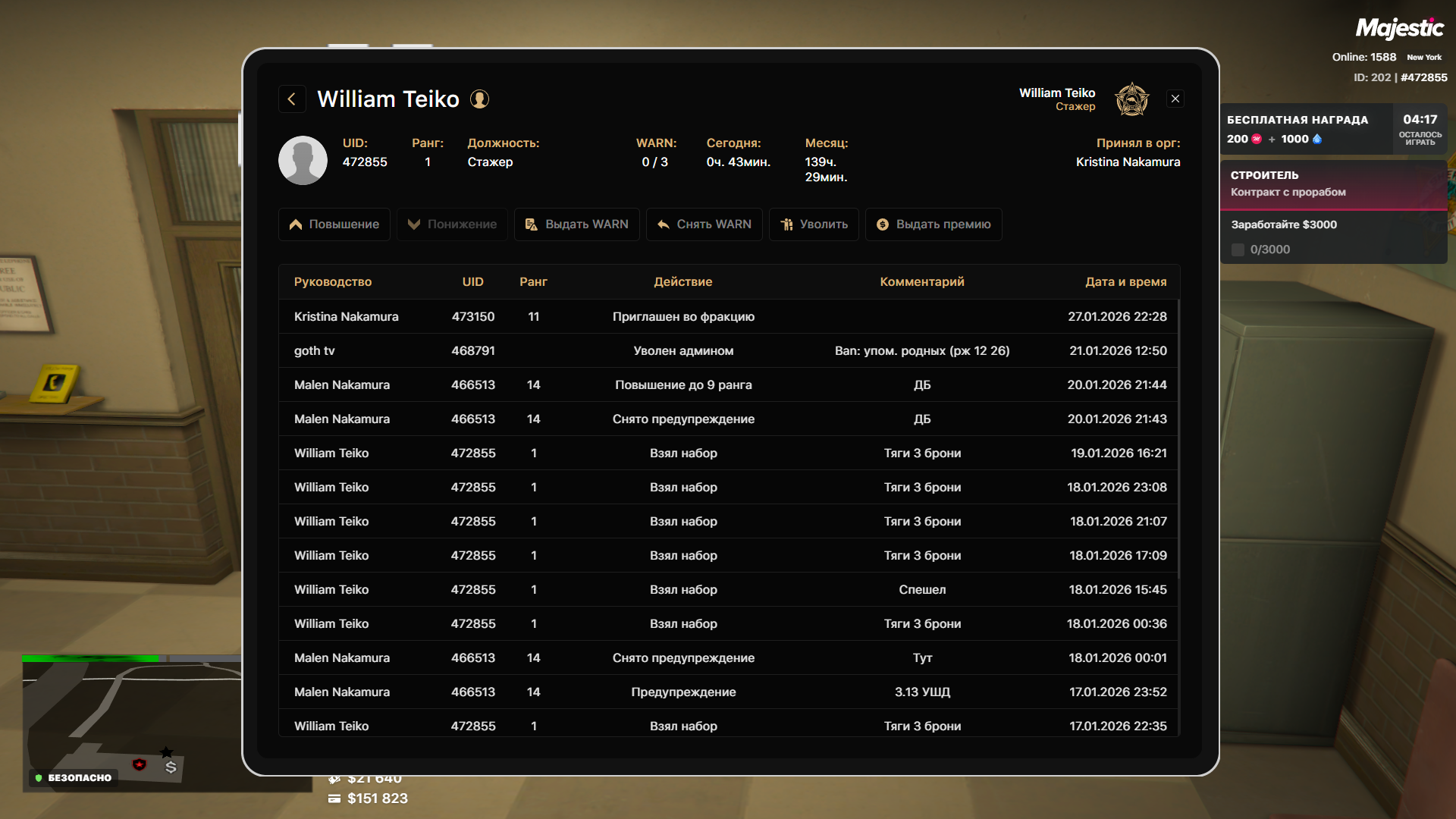The height and width of the screenshot is (819, 1456).
Task: Click the Выдать WARN button
Action: (x=576, y=224)
